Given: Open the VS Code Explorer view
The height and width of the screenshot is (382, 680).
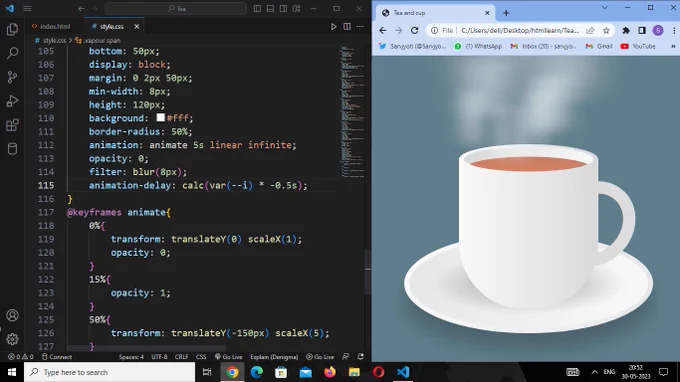Looking at the screenshot, I should (x=12, y=29).
